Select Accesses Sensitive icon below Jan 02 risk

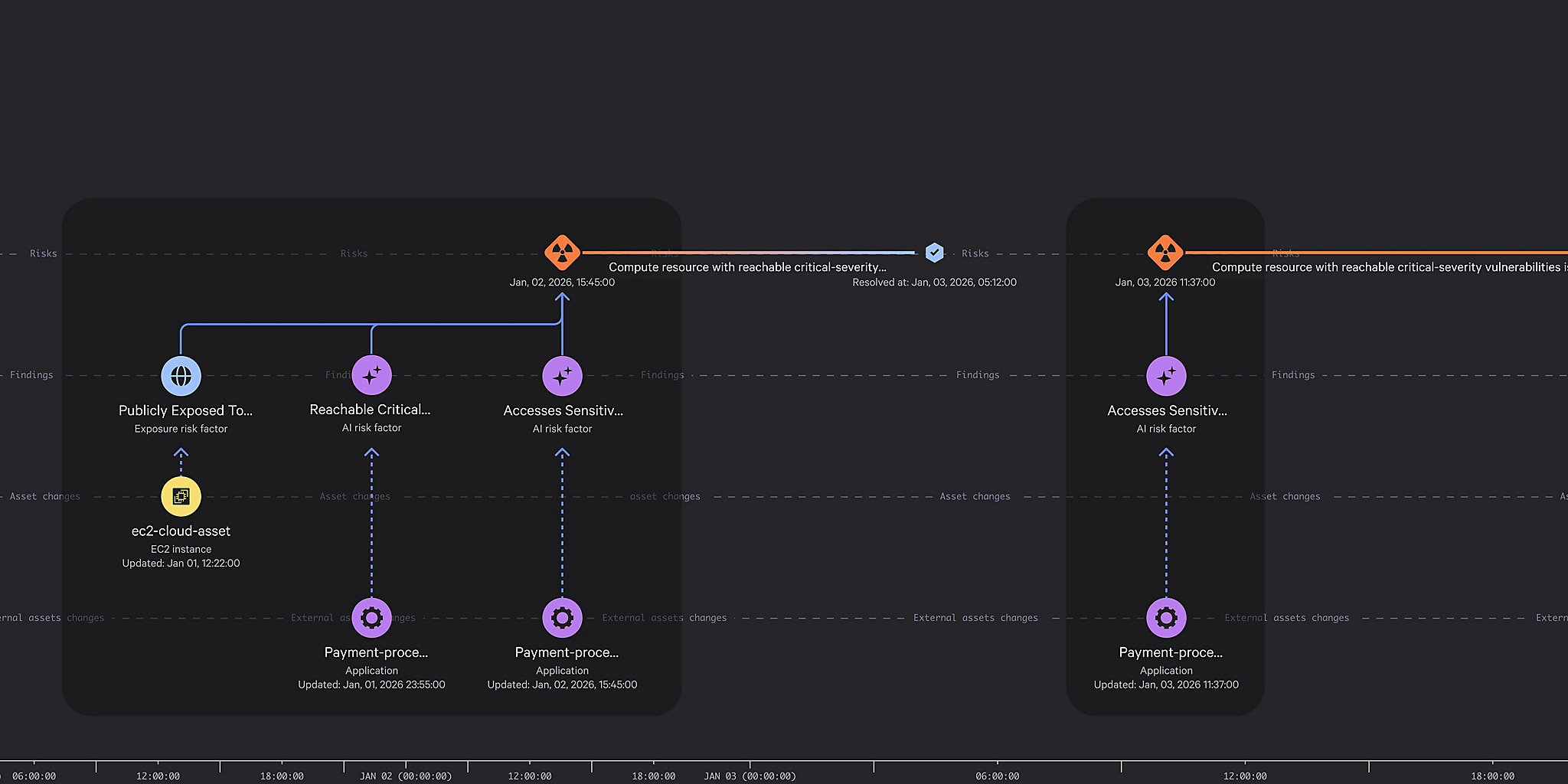click(562, 376)
